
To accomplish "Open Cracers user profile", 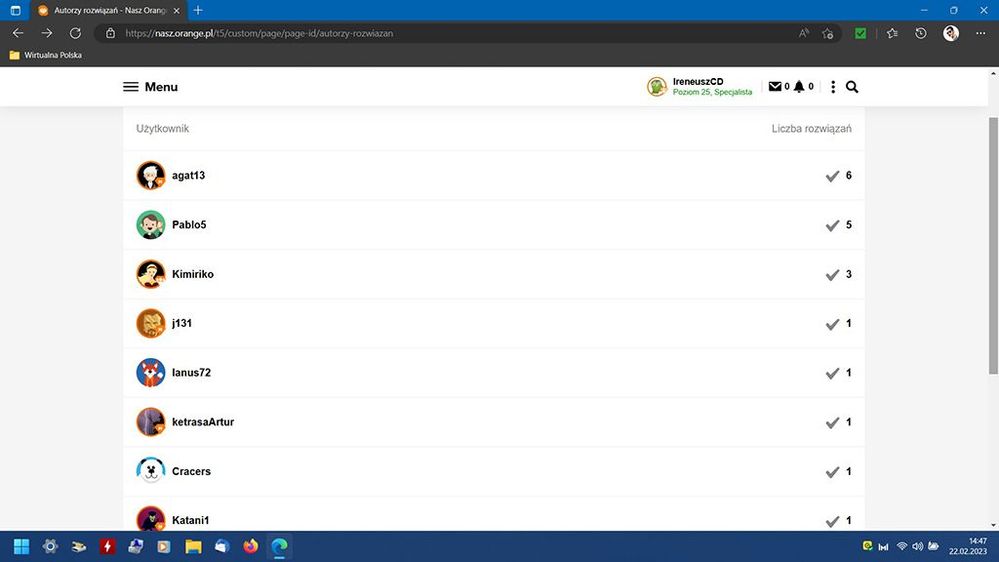I will coord(191,471).
